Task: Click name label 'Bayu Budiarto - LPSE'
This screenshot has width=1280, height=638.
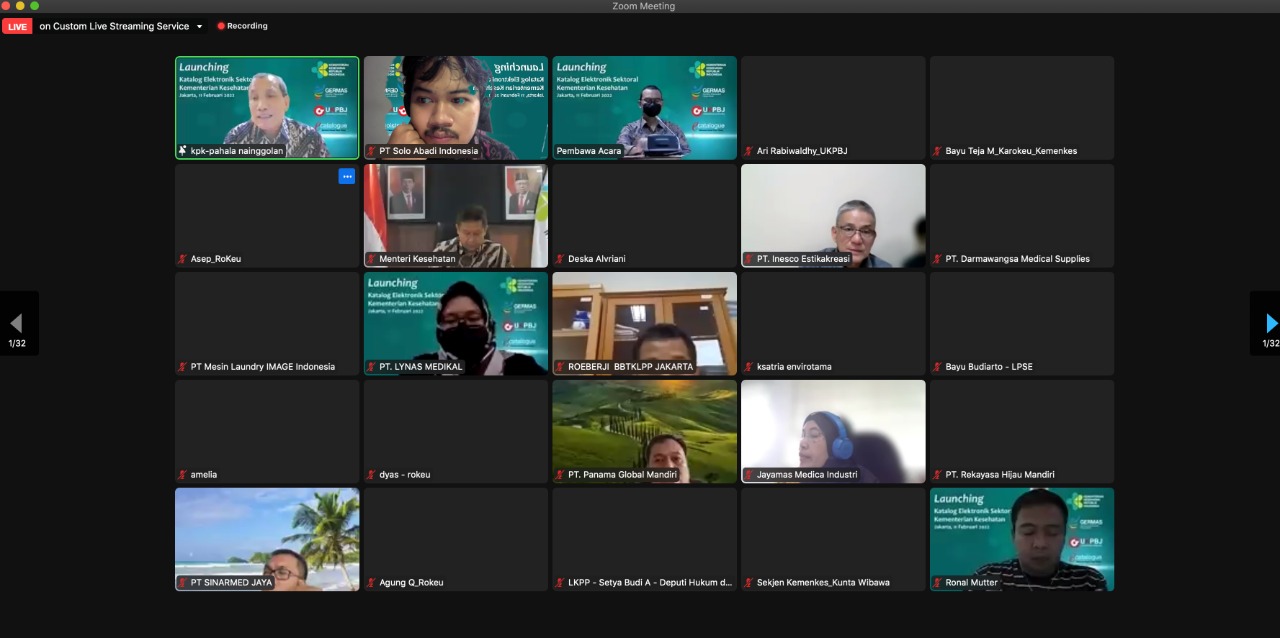Action: 989,367
